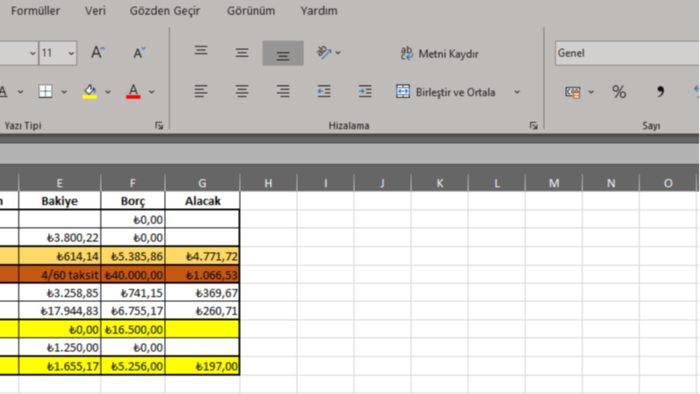Select cell with ₺16.500,00

point(133,329)
